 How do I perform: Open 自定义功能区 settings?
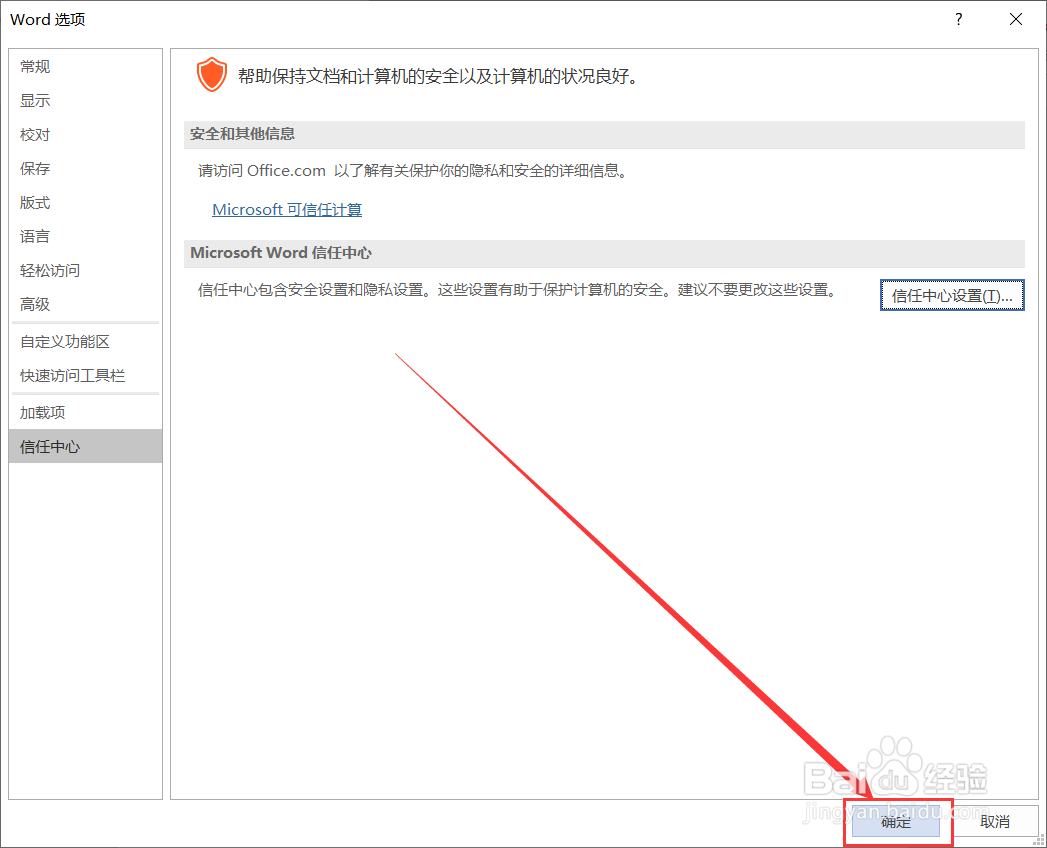pyautogui.click(x=85, y=342)
